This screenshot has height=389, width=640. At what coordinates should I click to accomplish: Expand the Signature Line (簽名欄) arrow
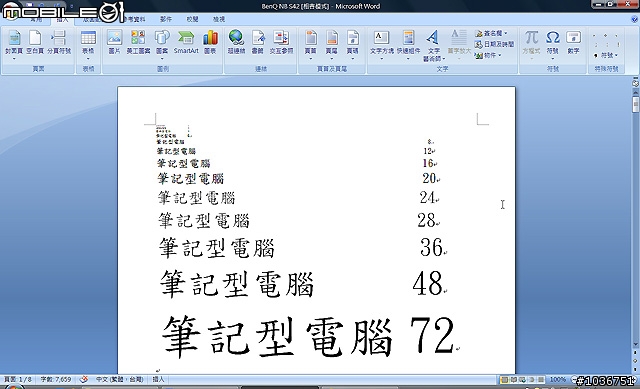pyautogui.click(x=506, y=33)
